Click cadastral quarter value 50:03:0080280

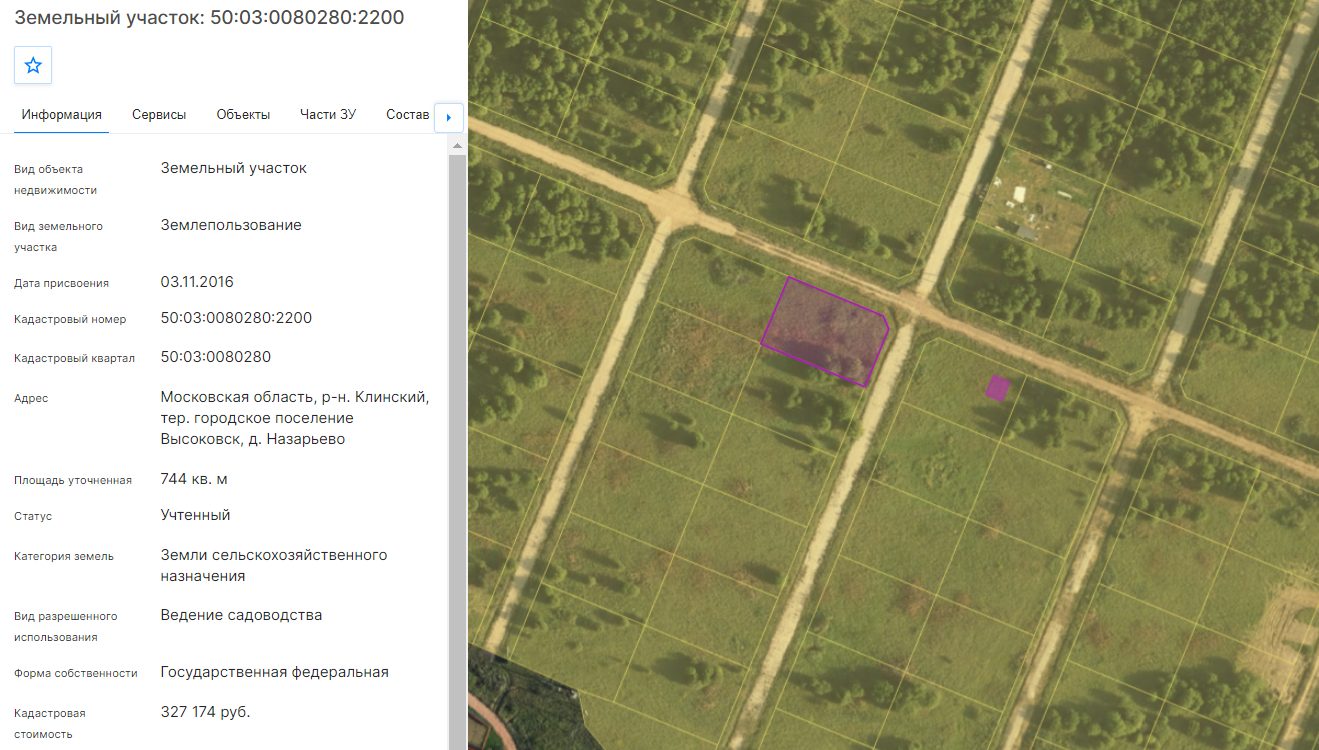[216, 357]
